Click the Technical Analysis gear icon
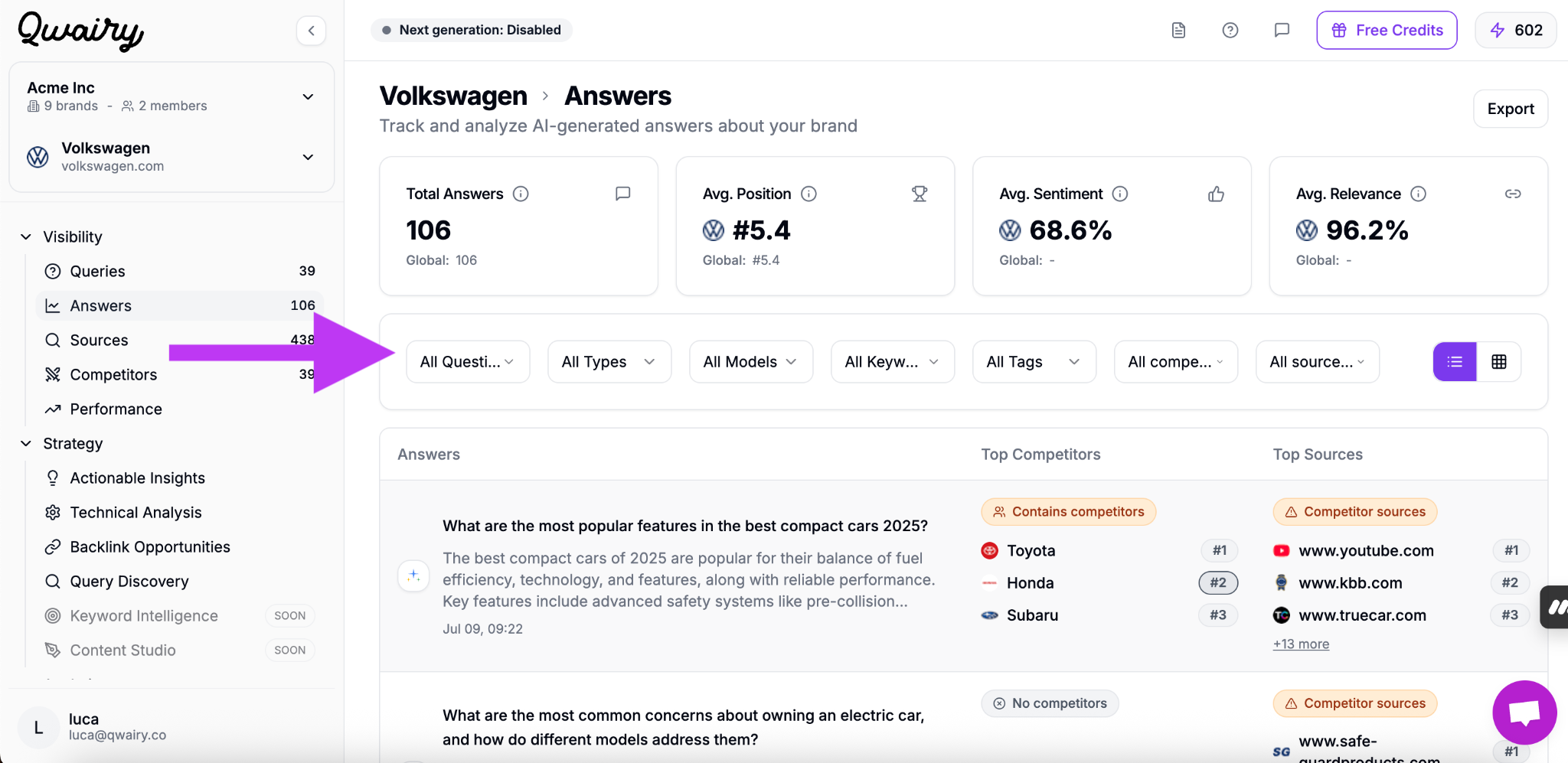The height and width of the screenshot is (763, 1568). point(53,513)
